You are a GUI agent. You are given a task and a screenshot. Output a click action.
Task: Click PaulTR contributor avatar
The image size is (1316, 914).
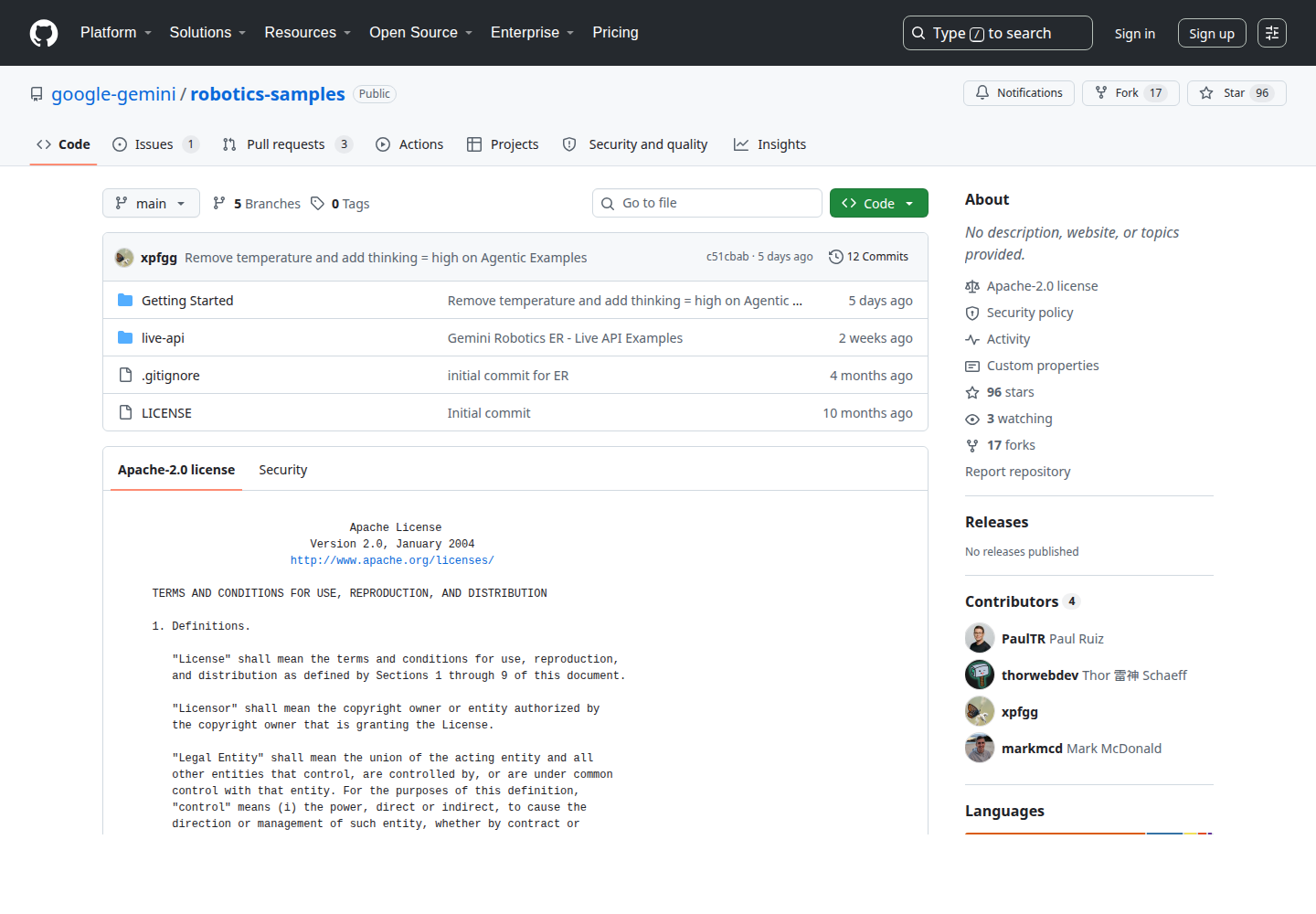(x=980, y=638)
